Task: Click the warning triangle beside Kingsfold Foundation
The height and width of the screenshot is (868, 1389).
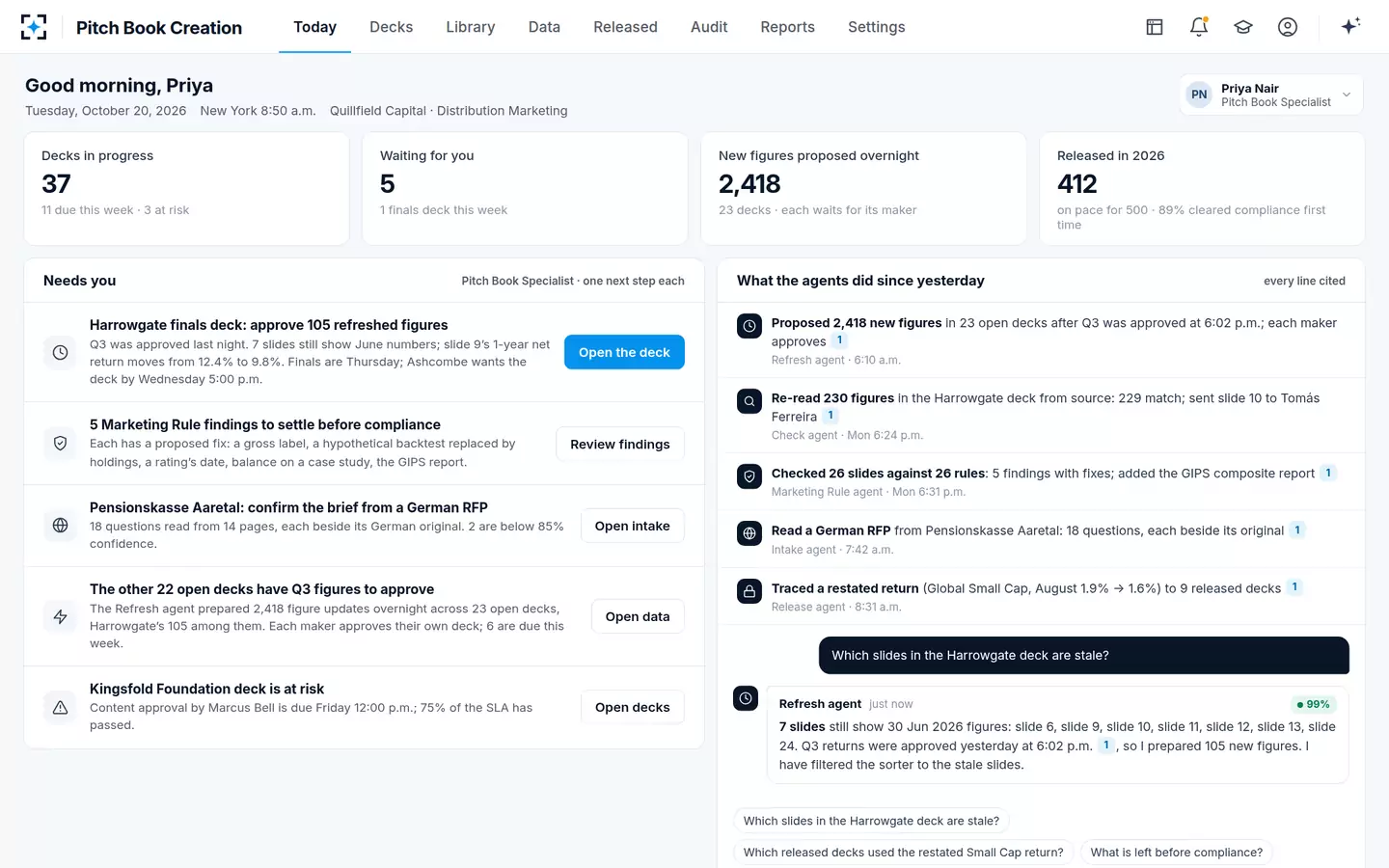Action: coord(60,707)
